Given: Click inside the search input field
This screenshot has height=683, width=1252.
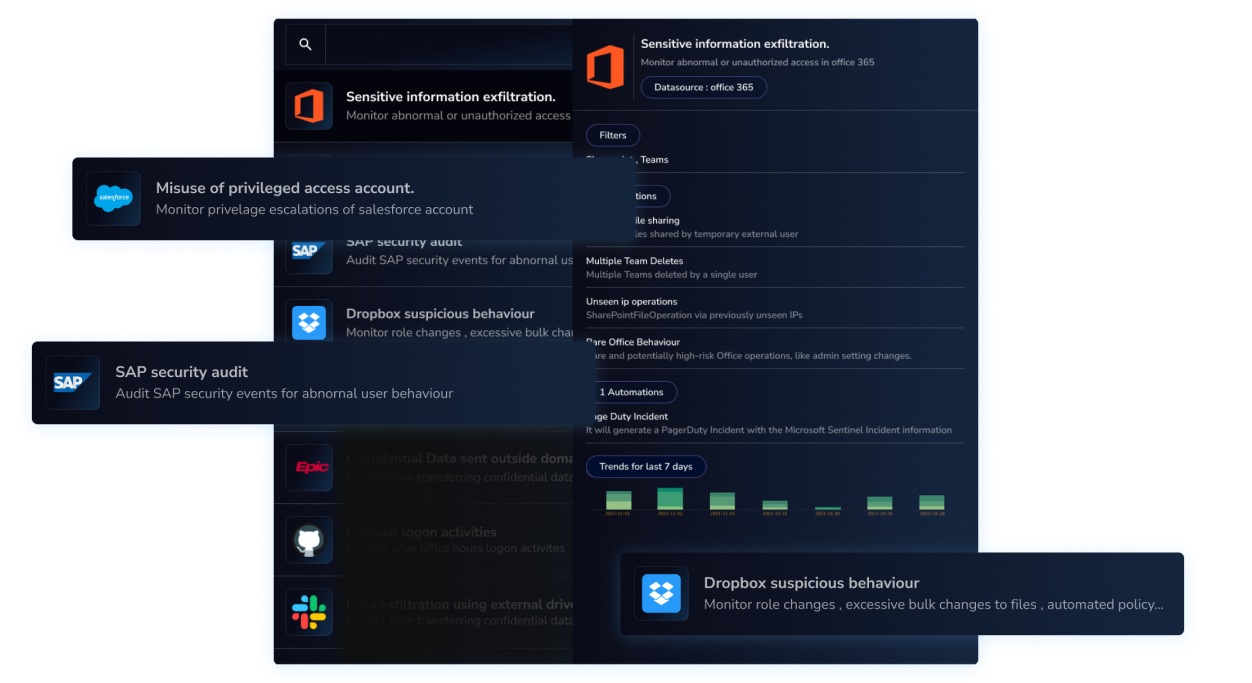Looking at the screenshot, I should 448,45.
